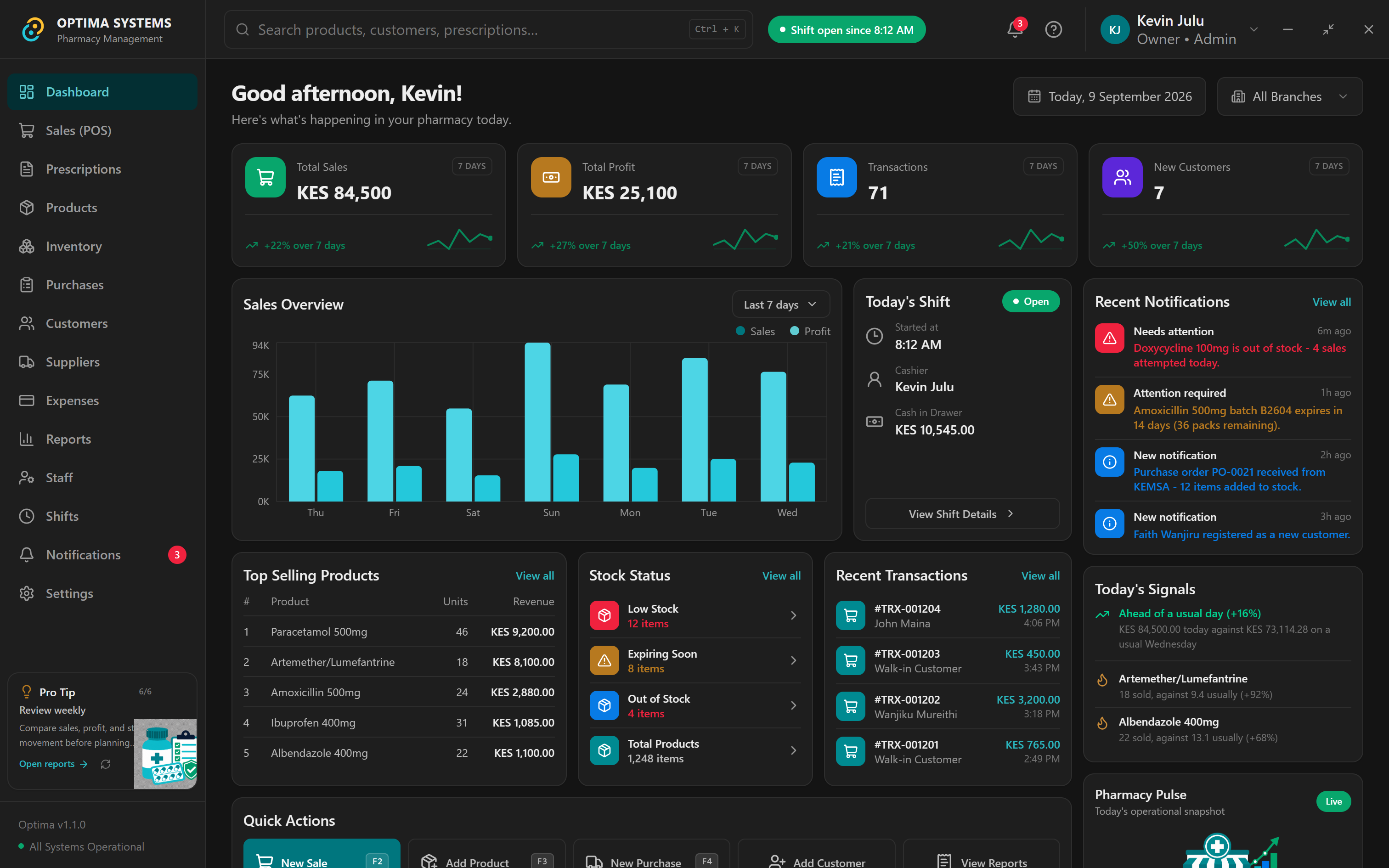The height and width of the screenshot is (868, 1389).
Task: Click the KJ user avatar
Action: [x=1115, y=30]
